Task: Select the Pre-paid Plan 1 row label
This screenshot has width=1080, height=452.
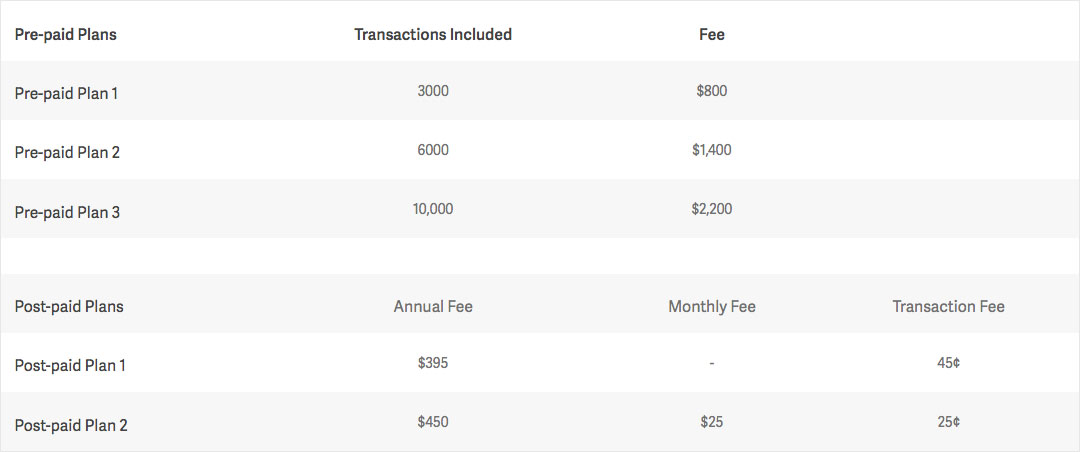Action: (66, 93)
